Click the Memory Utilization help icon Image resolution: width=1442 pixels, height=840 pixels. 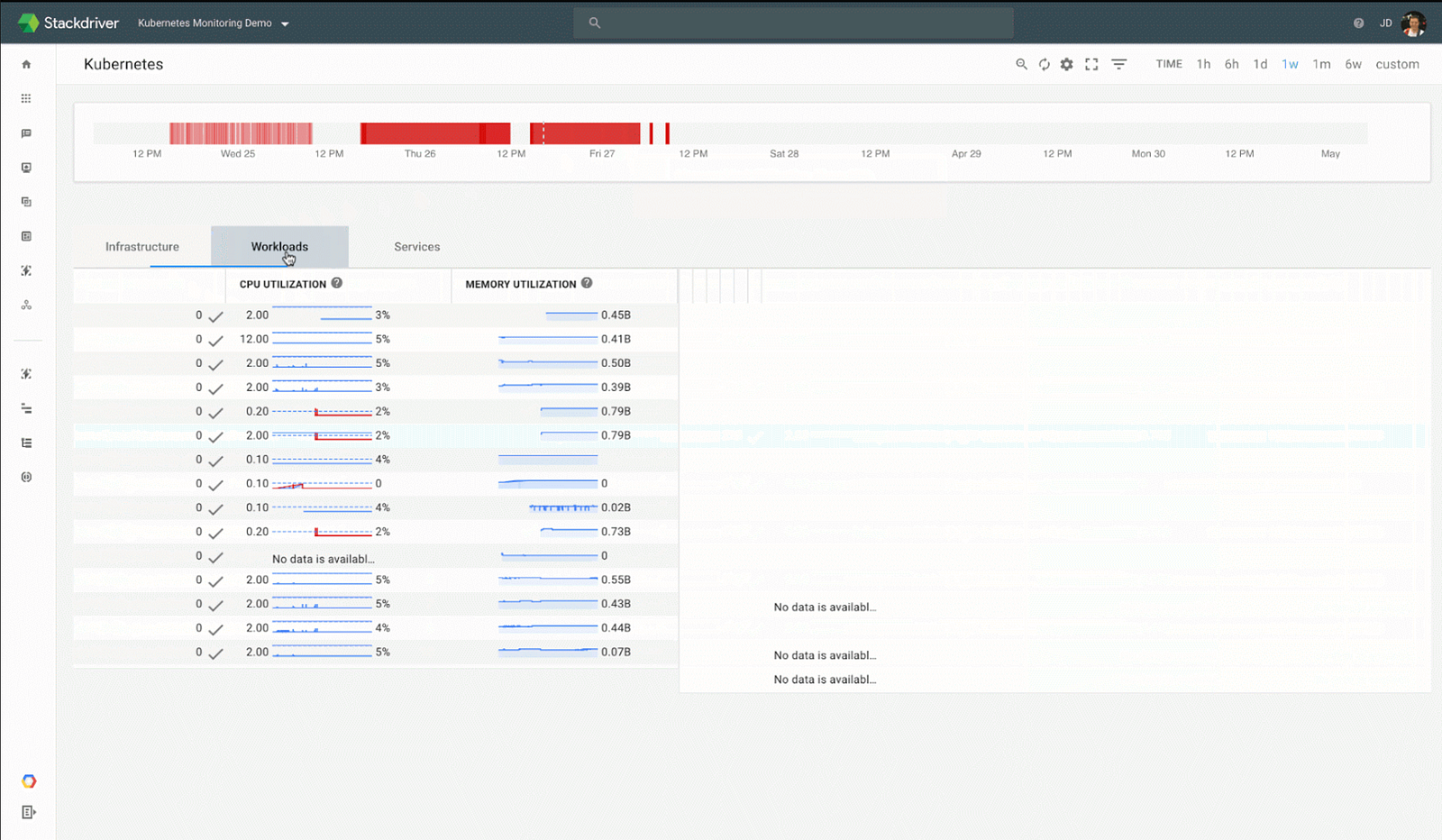(587, 283)
